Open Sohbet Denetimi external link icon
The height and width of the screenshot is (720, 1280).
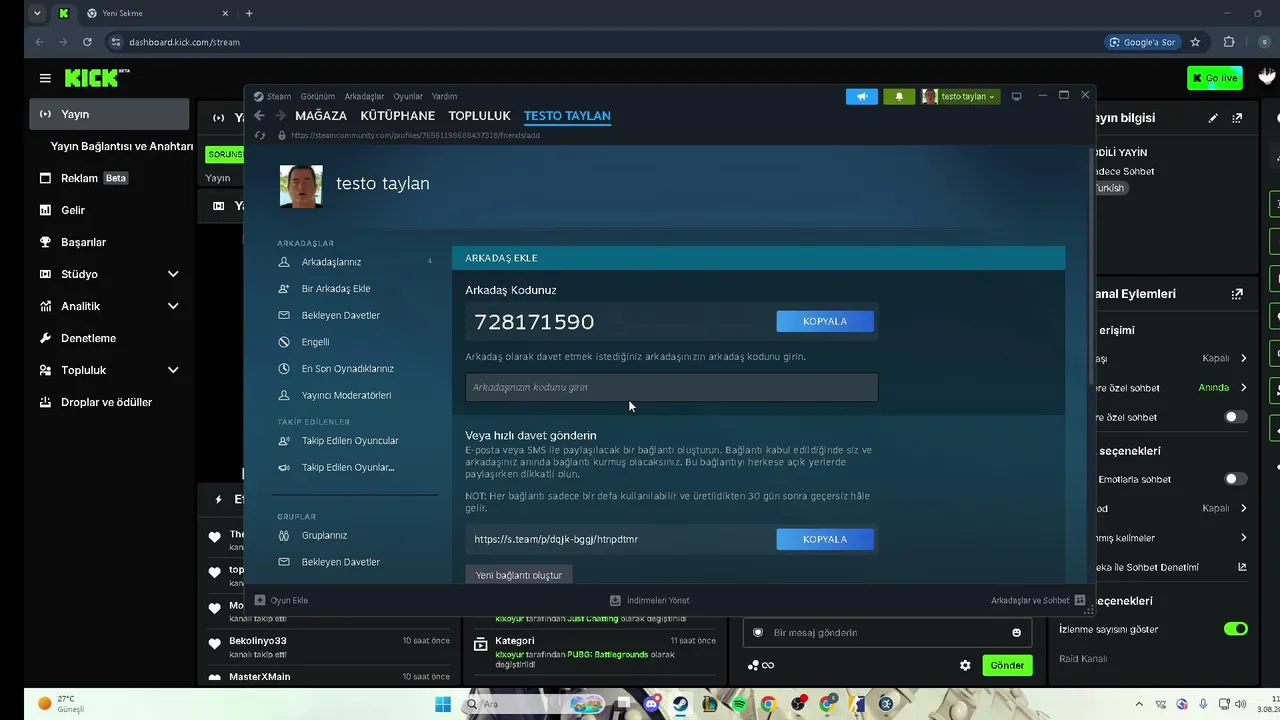coord(1243,567)
